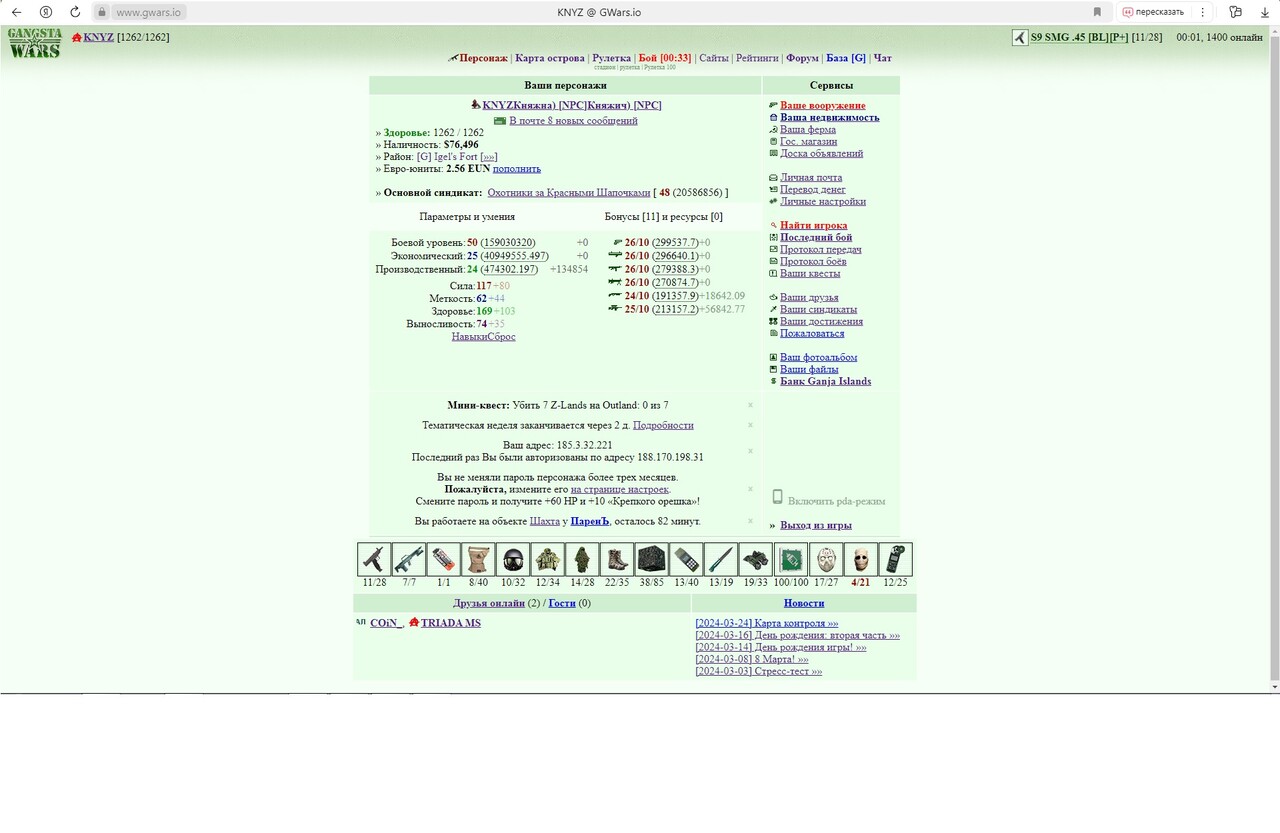Dismiss the Мини-квест notification
The height and width of the screenshot is (833, 1280).
click(x=750, y=405)
